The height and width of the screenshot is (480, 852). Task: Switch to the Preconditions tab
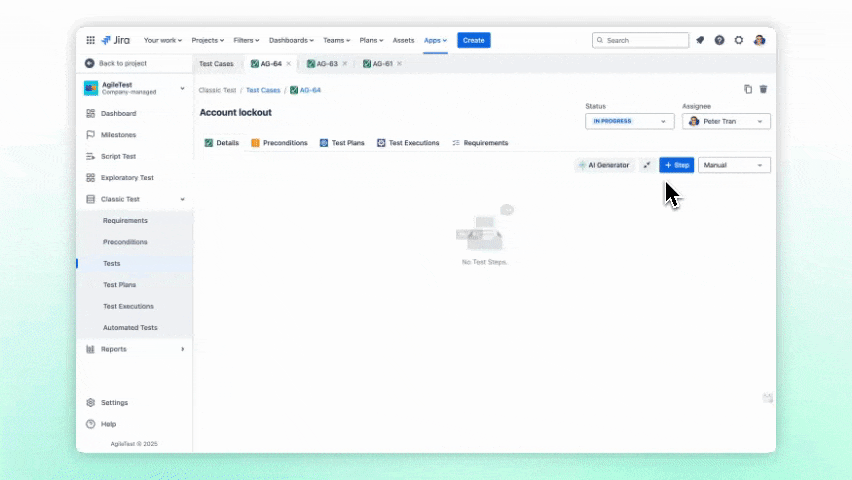(279, 143)
